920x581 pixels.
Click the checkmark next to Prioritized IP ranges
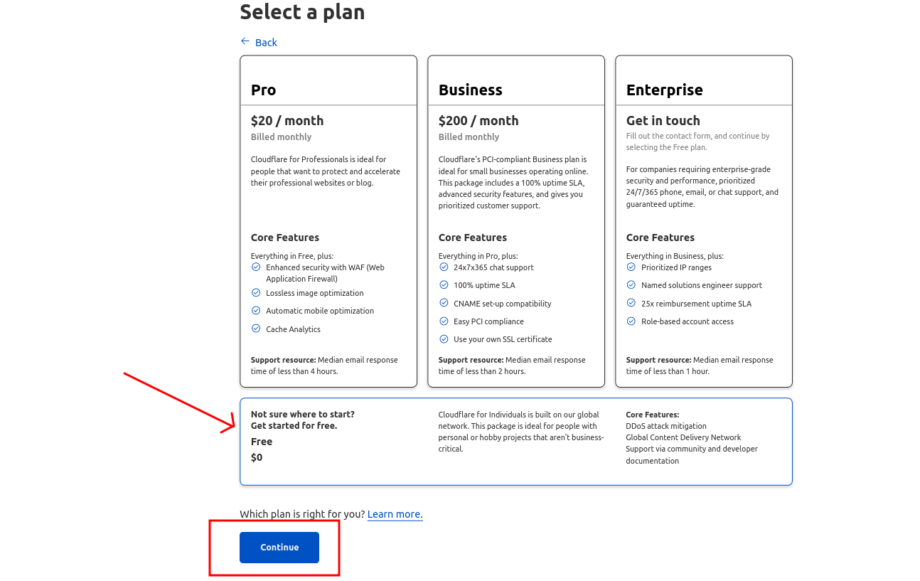[x=631, y=267]
